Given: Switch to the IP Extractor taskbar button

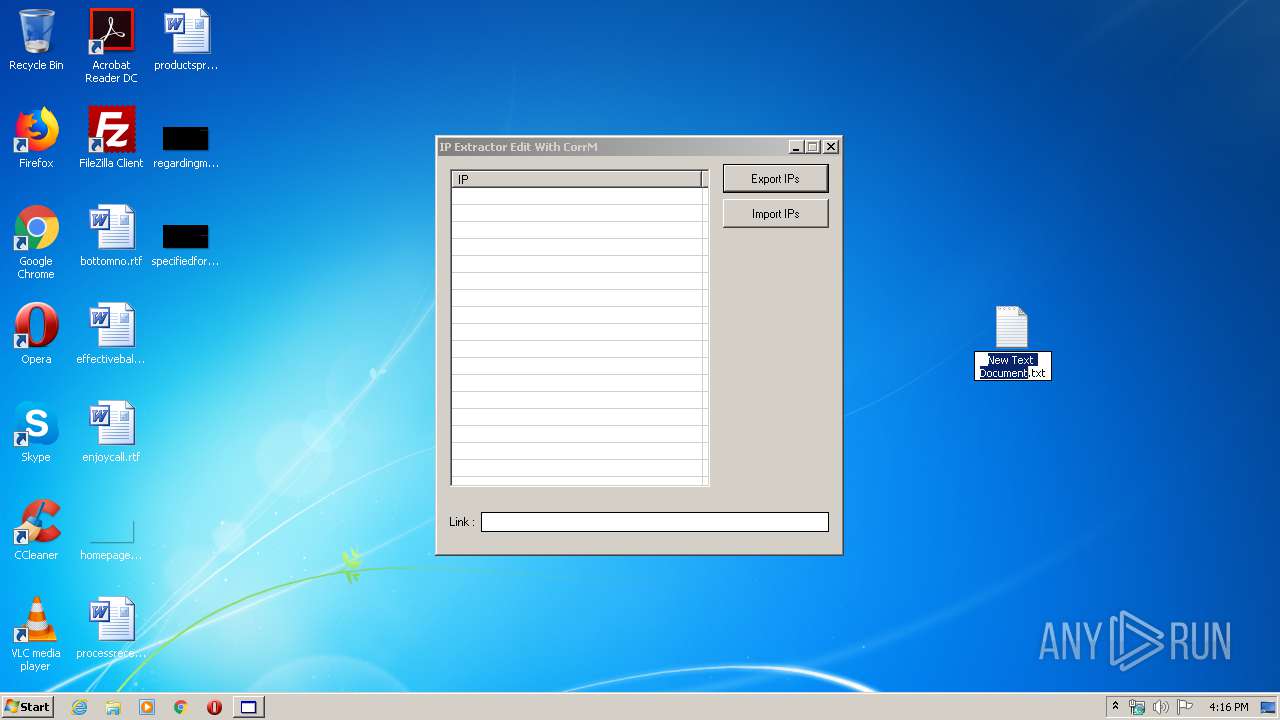Looking at the screenshot, I should click(248, 707).
